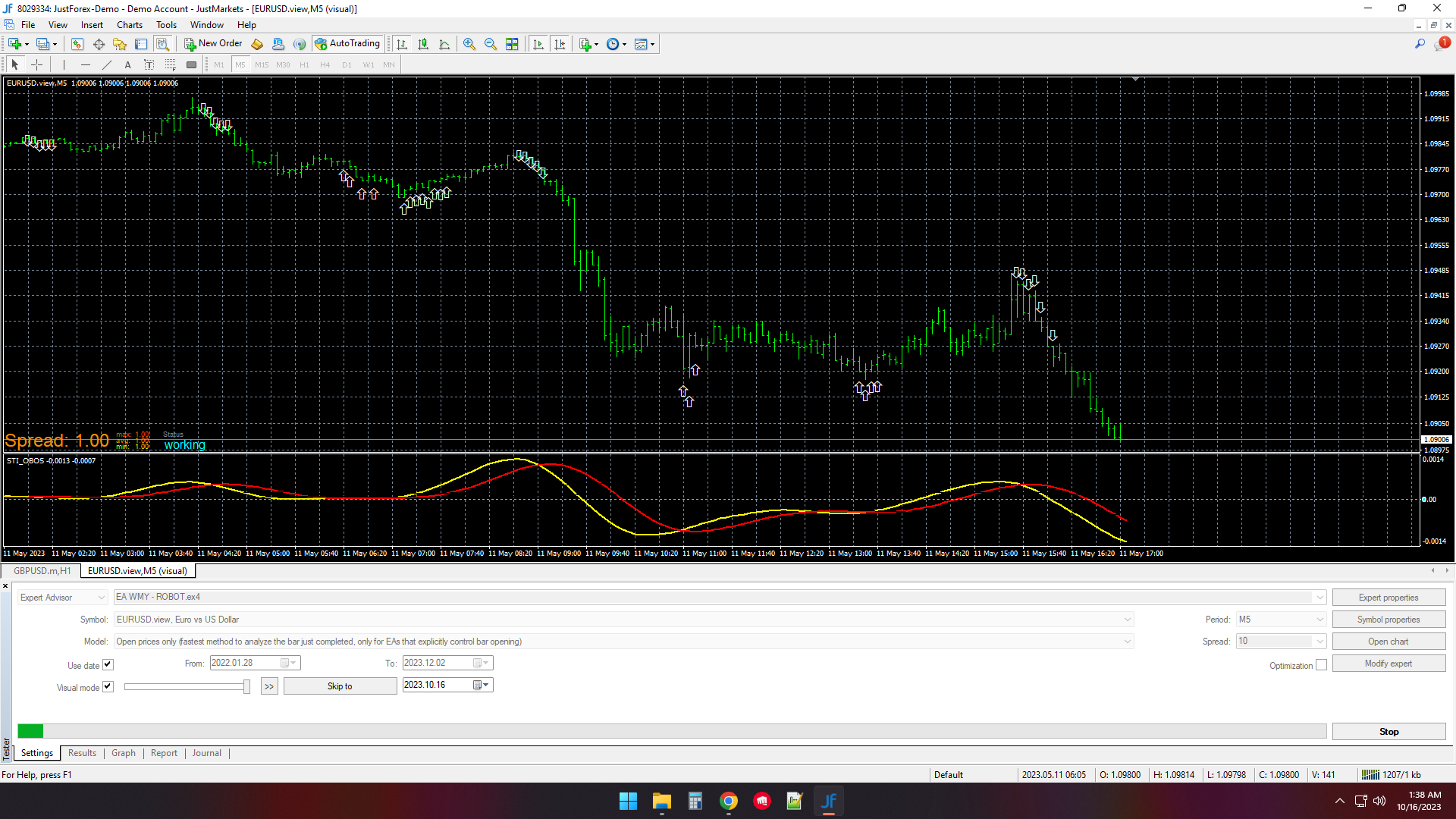Screen dimensions: 1456x819
Task: Open the Spread 10 dropdown
Action: pos(1320,642)
